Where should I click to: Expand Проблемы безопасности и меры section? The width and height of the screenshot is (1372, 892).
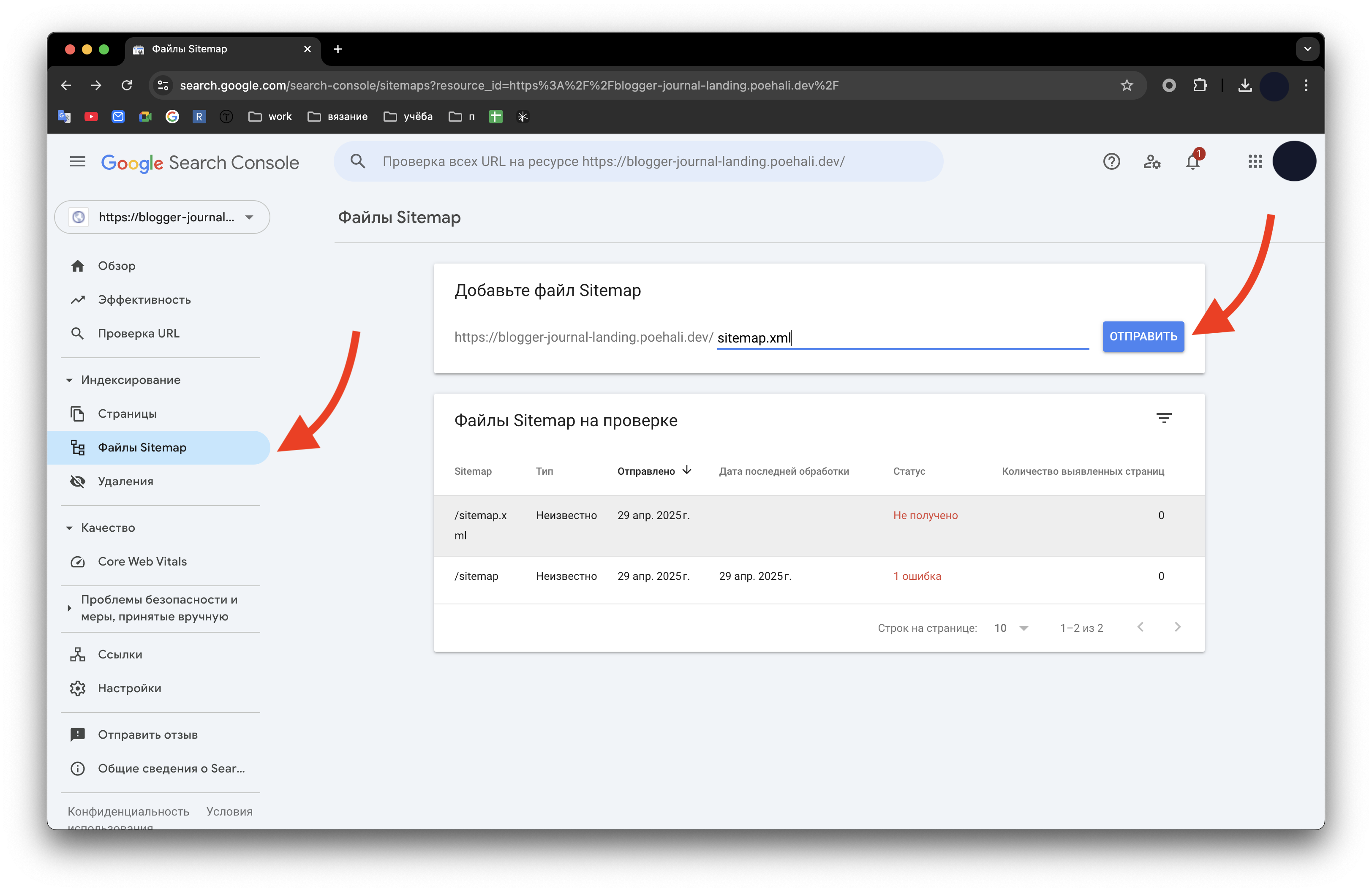(x=70, y=608)
